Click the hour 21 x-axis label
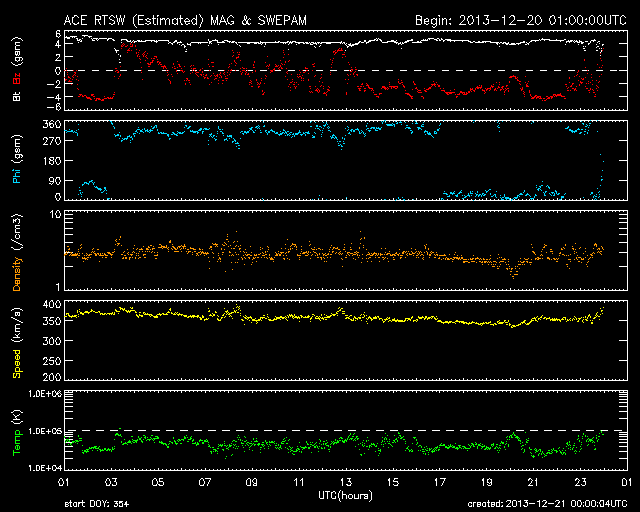This screenshot has height=512, width=640. click(x=533, y=483)
